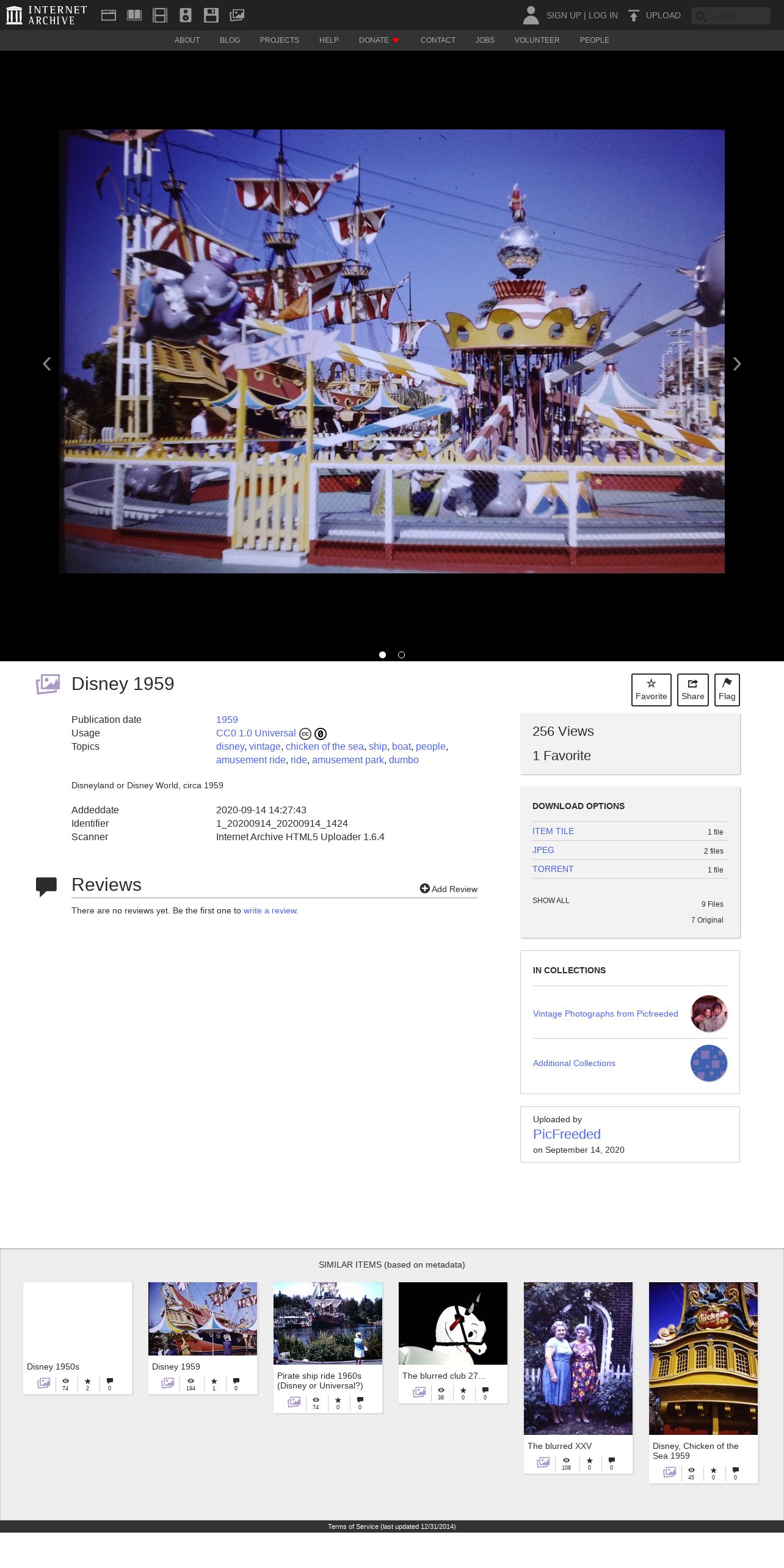The height and width of the screenshot is (1568, 784).
Task: Click the main Disney 1959 photo
Action: point(392,351)
